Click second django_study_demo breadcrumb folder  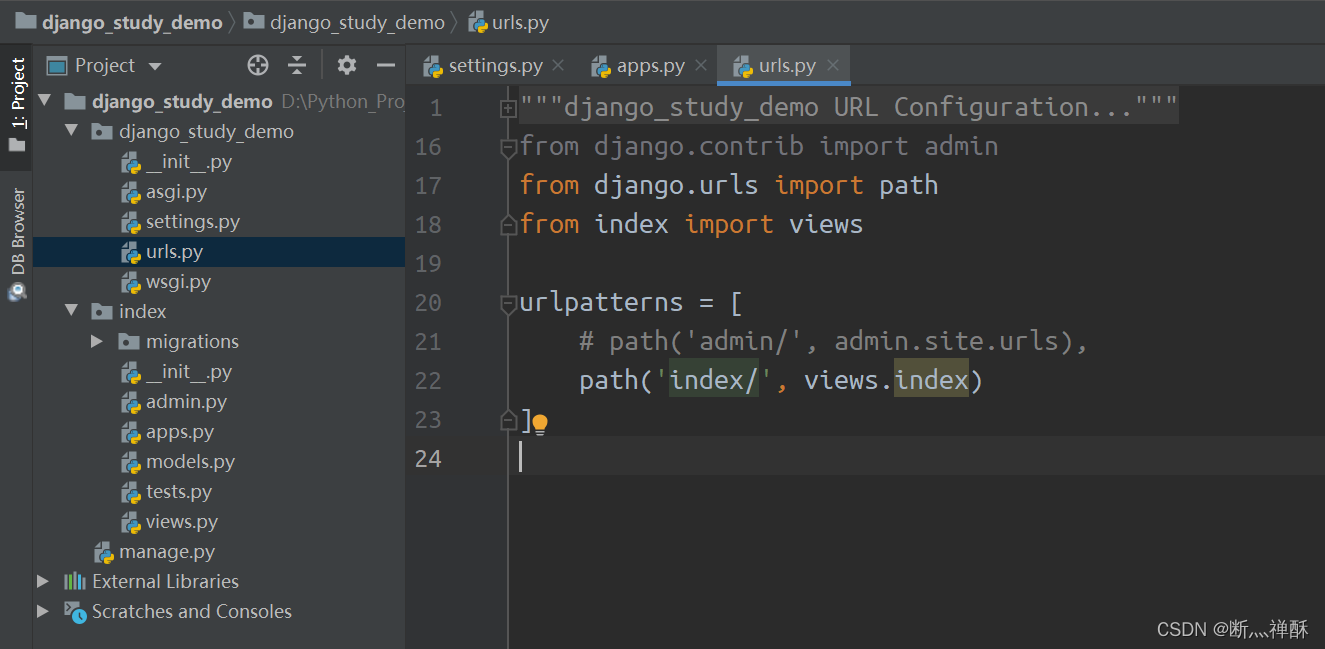pyautogui.click(x=345, y=22)
